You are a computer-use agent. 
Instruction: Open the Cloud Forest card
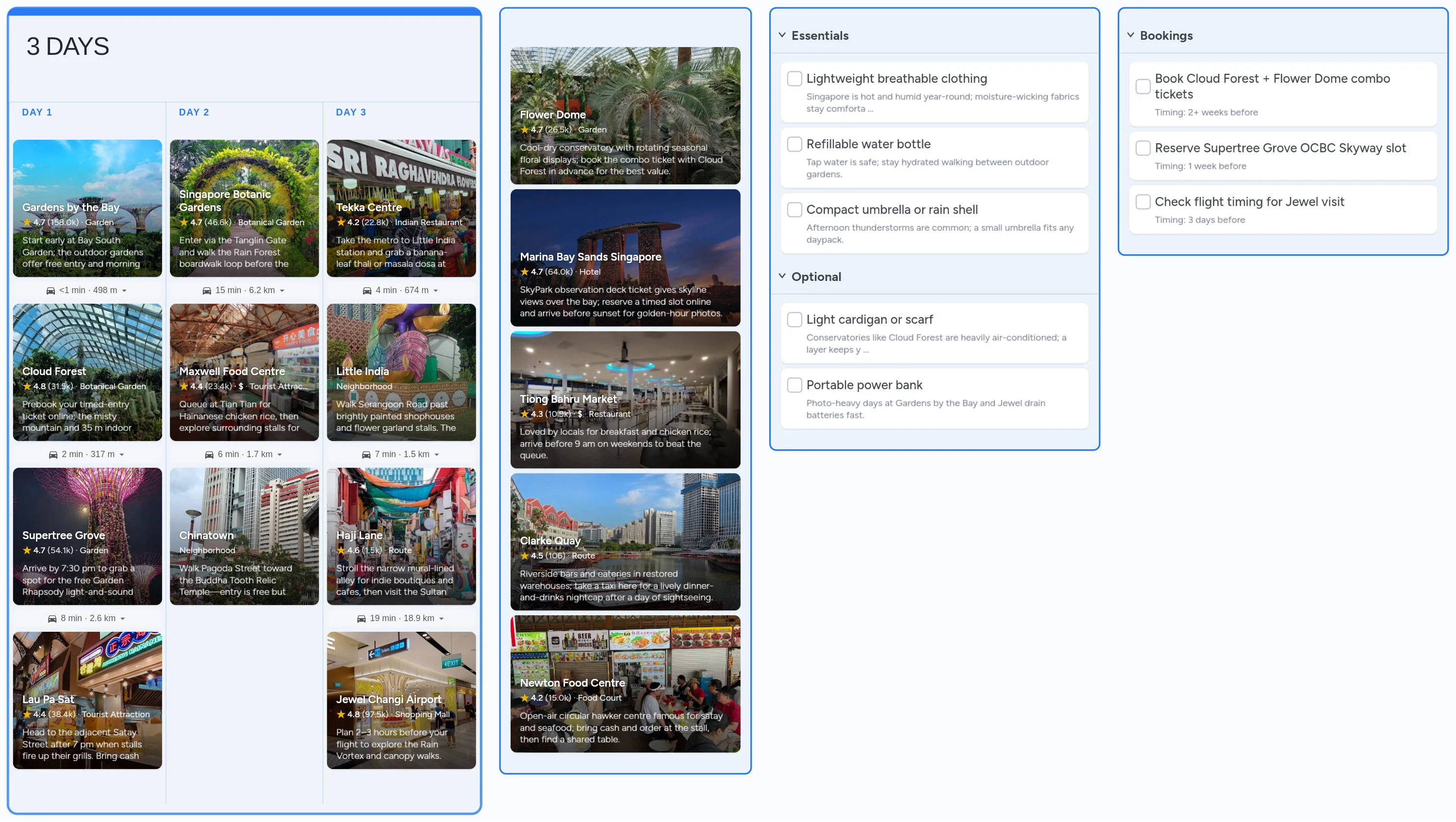point(88,372)
